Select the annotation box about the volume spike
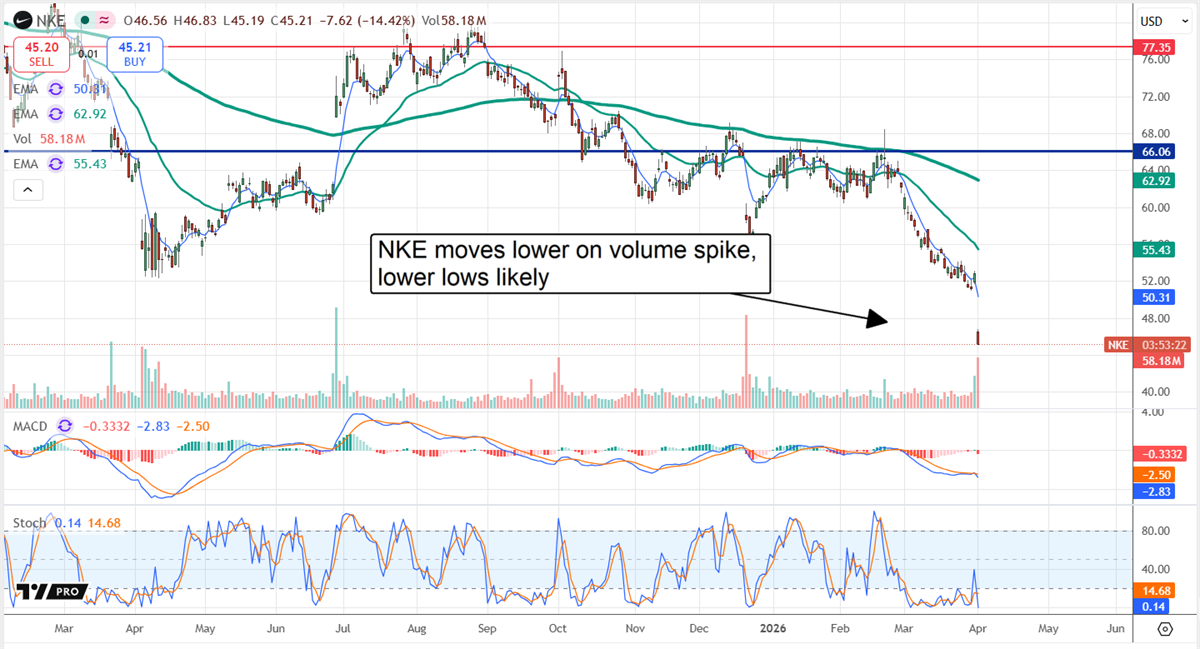 [x=570, y=263]
